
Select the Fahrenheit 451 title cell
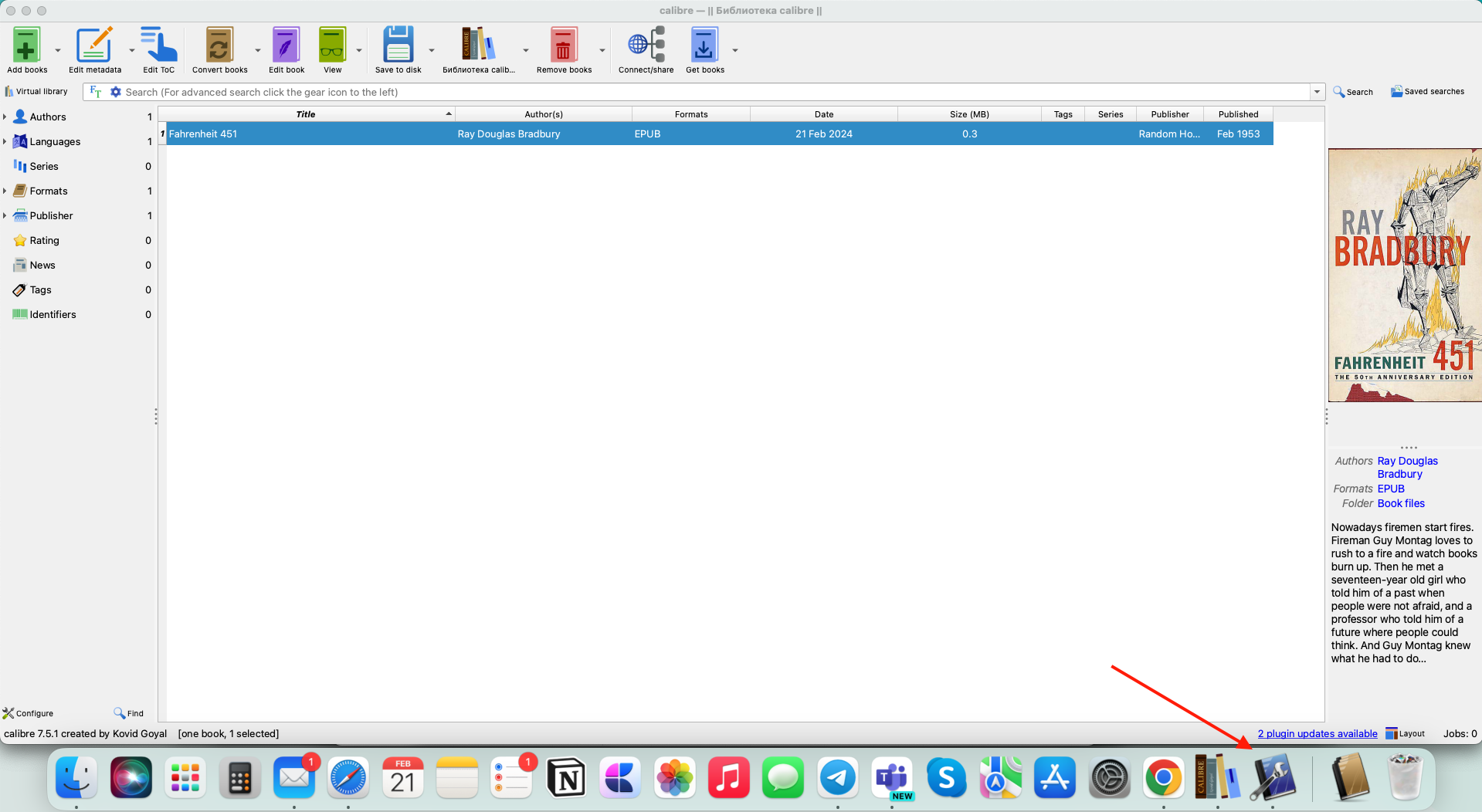(310, 134)
